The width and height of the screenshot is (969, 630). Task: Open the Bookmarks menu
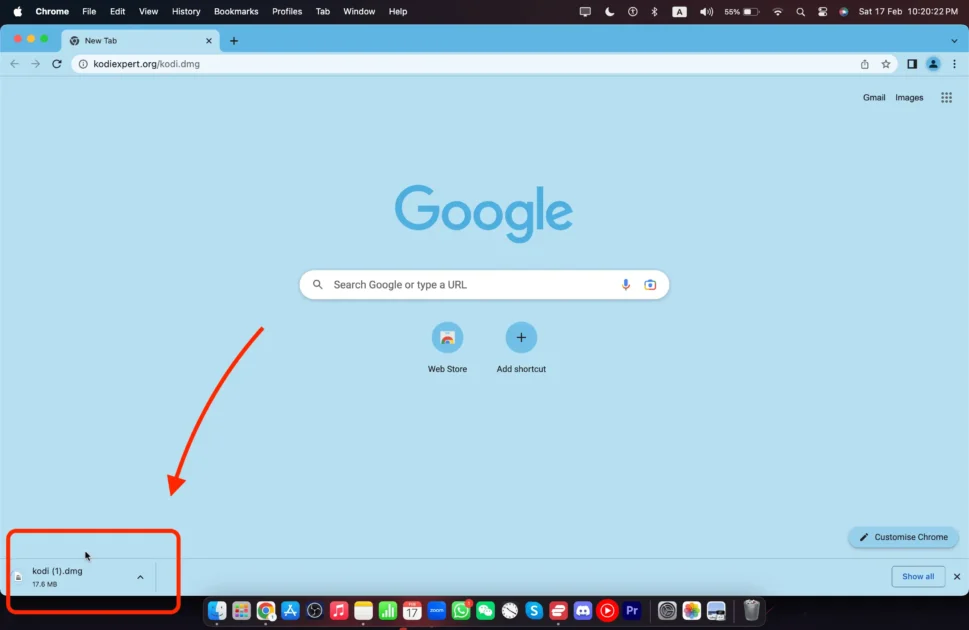[236, 12]
